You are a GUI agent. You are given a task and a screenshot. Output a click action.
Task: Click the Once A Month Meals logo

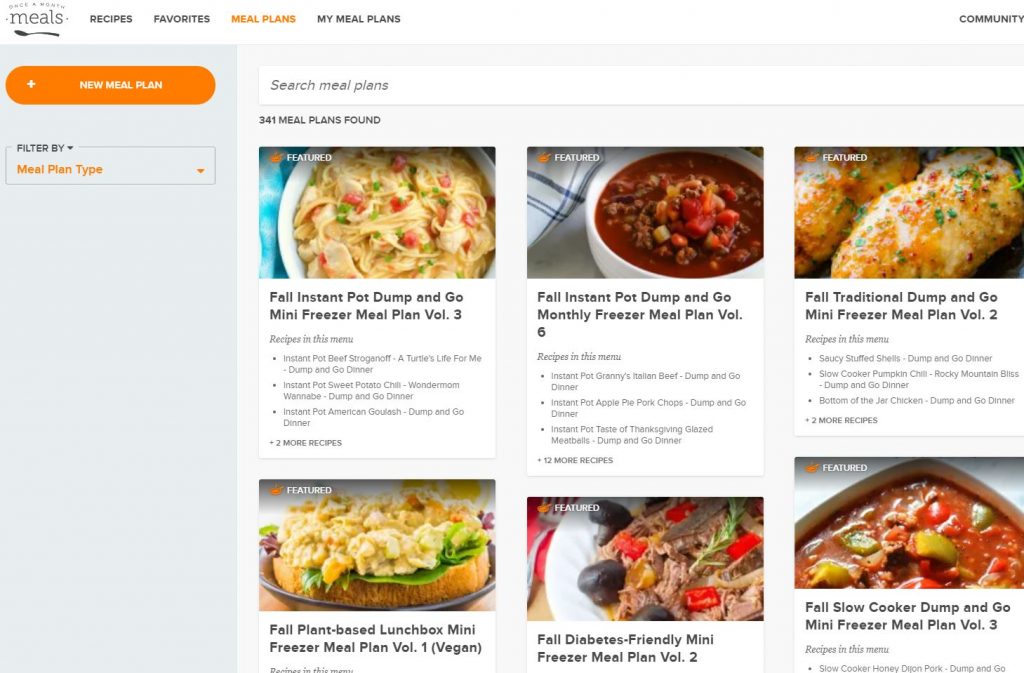pyautogui.click(x=36, y=20)
